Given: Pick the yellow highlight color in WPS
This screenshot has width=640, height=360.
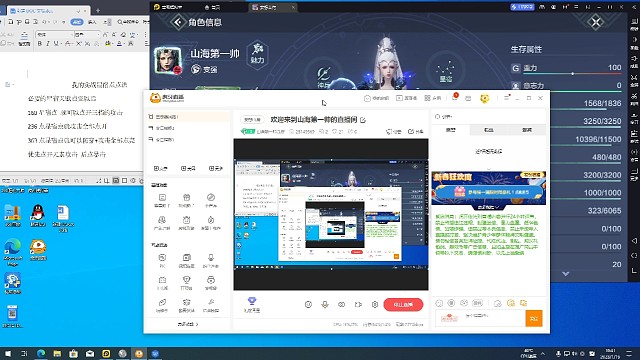Looking at the screenshot, I should (108, 43).
